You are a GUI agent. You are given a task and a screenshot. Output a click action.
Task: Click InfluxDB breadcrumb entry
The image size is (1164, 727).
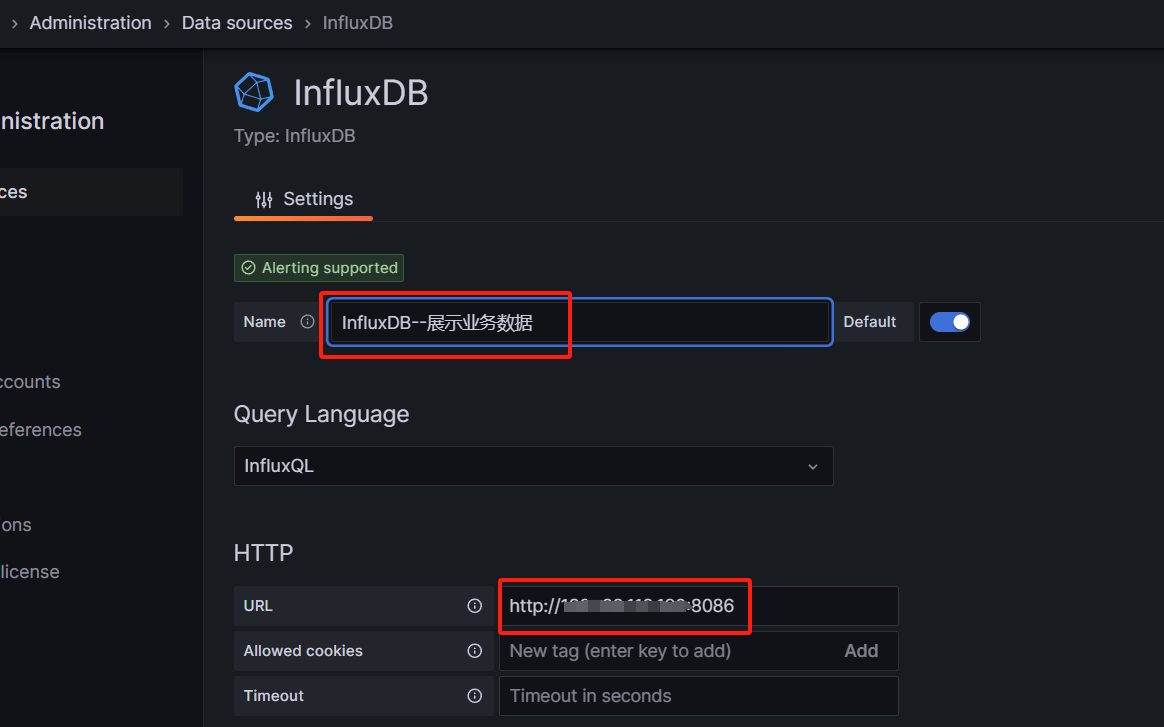click(357, 23)
